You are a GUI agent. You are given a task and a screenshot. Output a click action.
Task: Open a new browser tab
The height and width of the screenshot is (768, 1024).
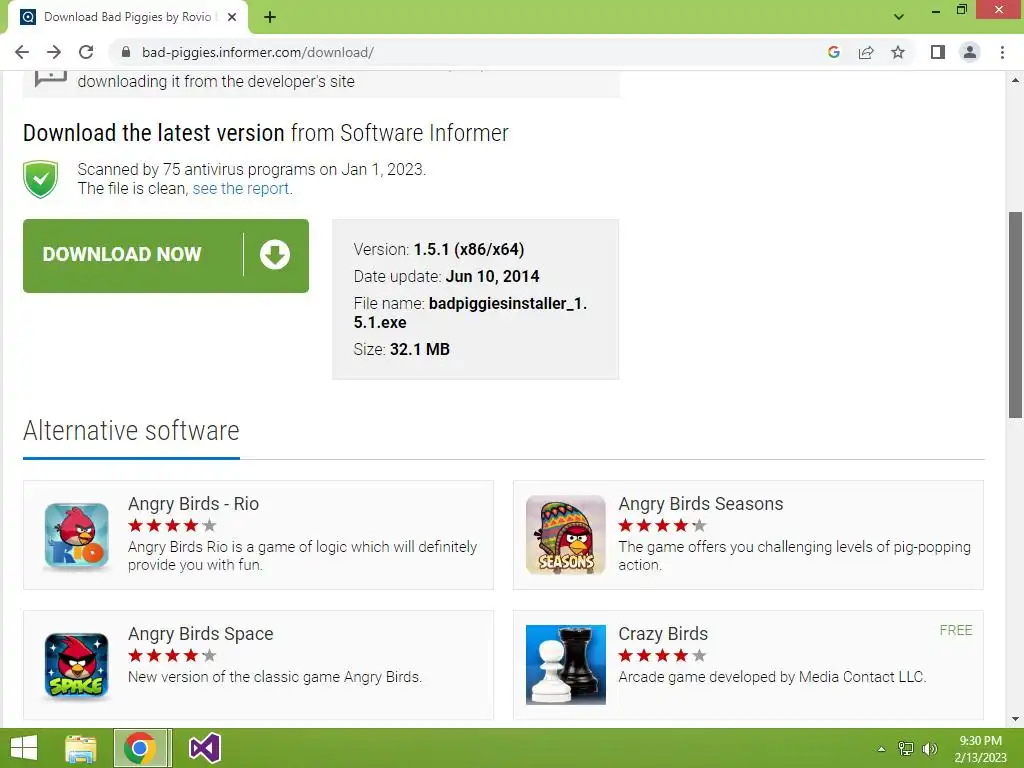coord(270,17)
